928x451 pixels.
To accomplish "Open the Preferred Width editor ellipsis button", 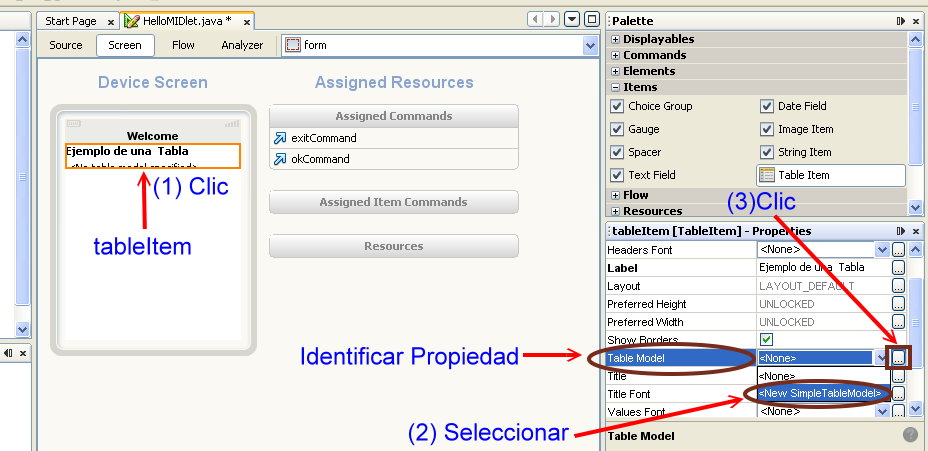I will 898,322.
